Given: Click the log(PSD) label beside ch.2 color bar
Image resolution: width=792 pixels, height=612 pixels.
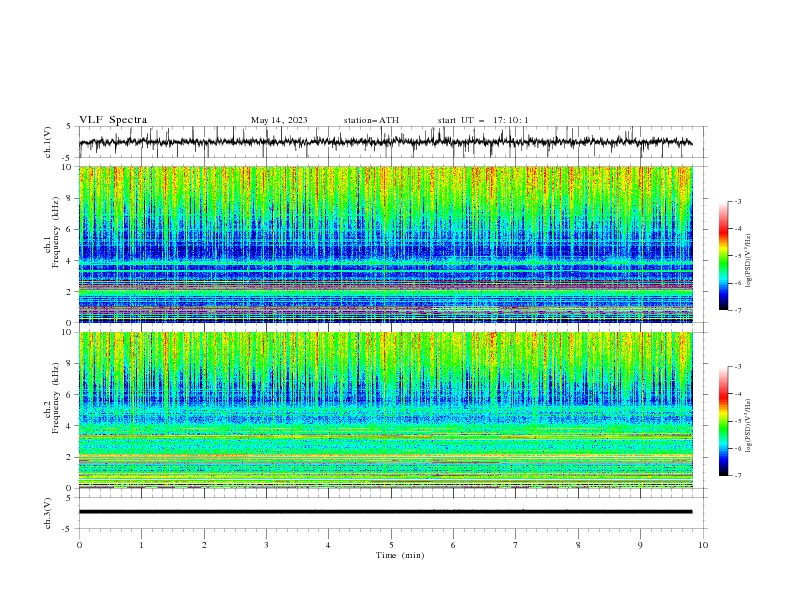Looking at the screenshot, I should pos(749,425).
